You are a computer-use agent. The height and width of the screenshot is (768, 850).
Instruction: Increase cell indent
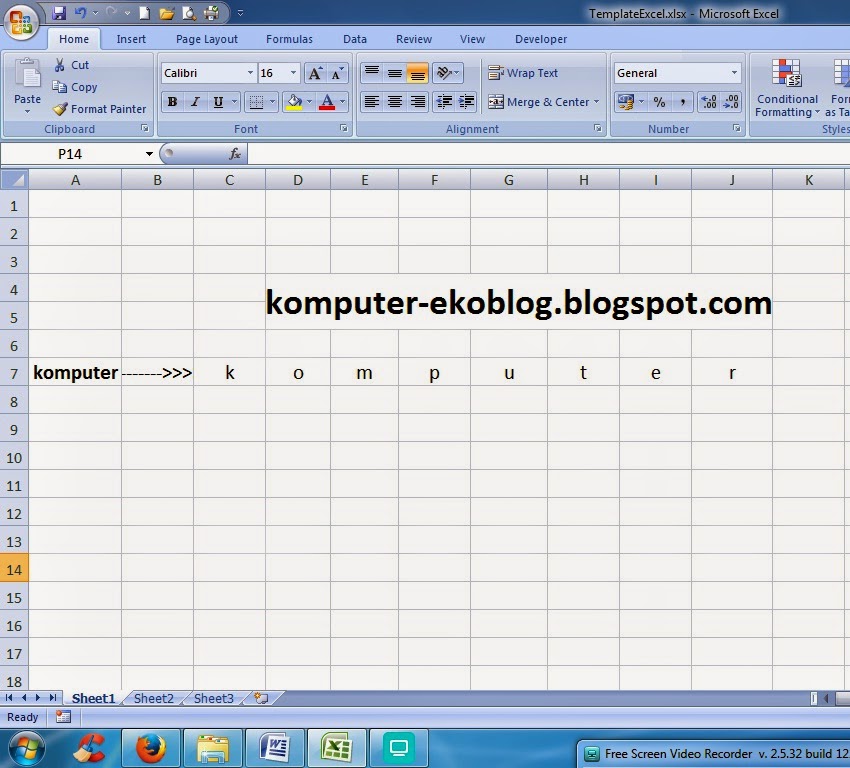(466, 102)
